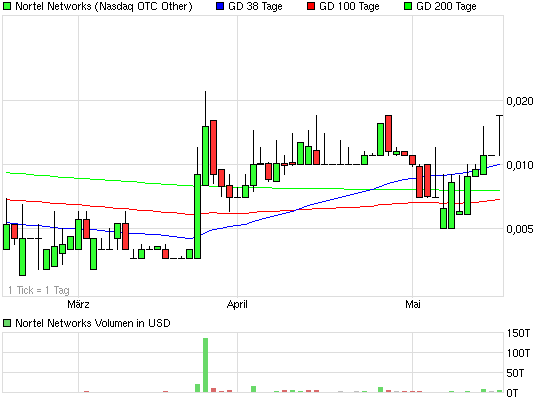
Task: Select the 'GD 100 Tage' legend text
Action: 349,6
